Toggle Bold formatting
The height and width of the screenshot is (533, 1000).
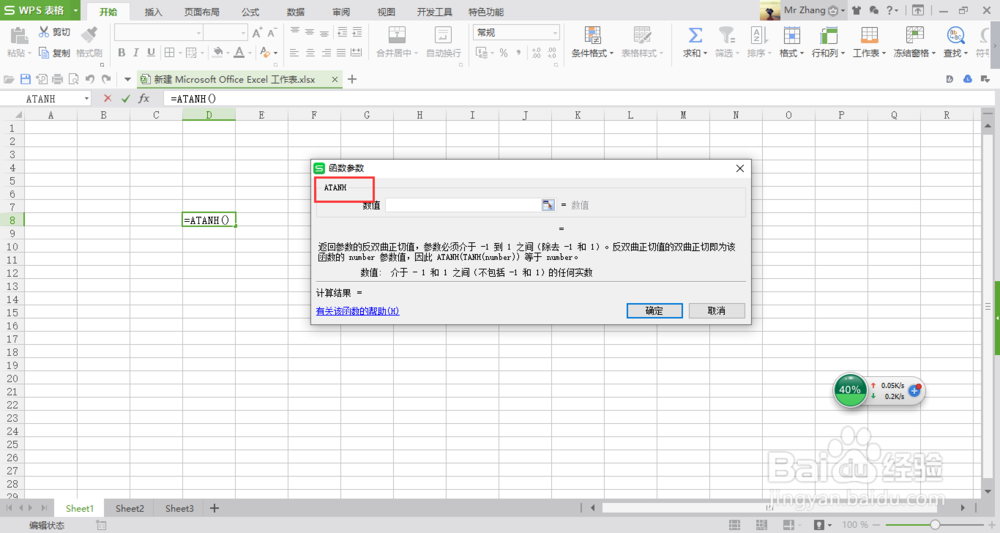coord(121,52)
